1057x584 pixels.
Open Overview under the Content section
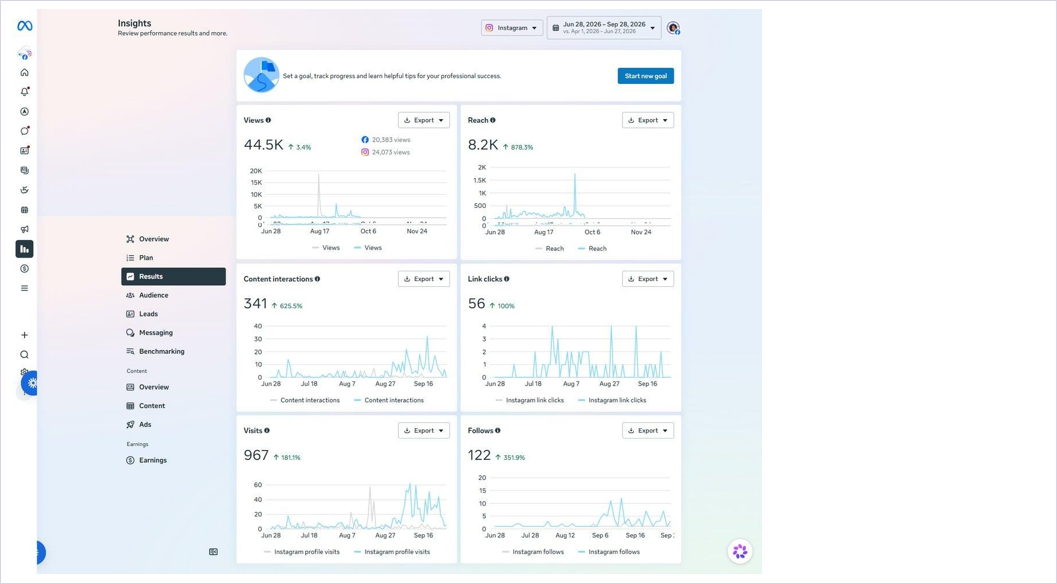coord(173,387)
